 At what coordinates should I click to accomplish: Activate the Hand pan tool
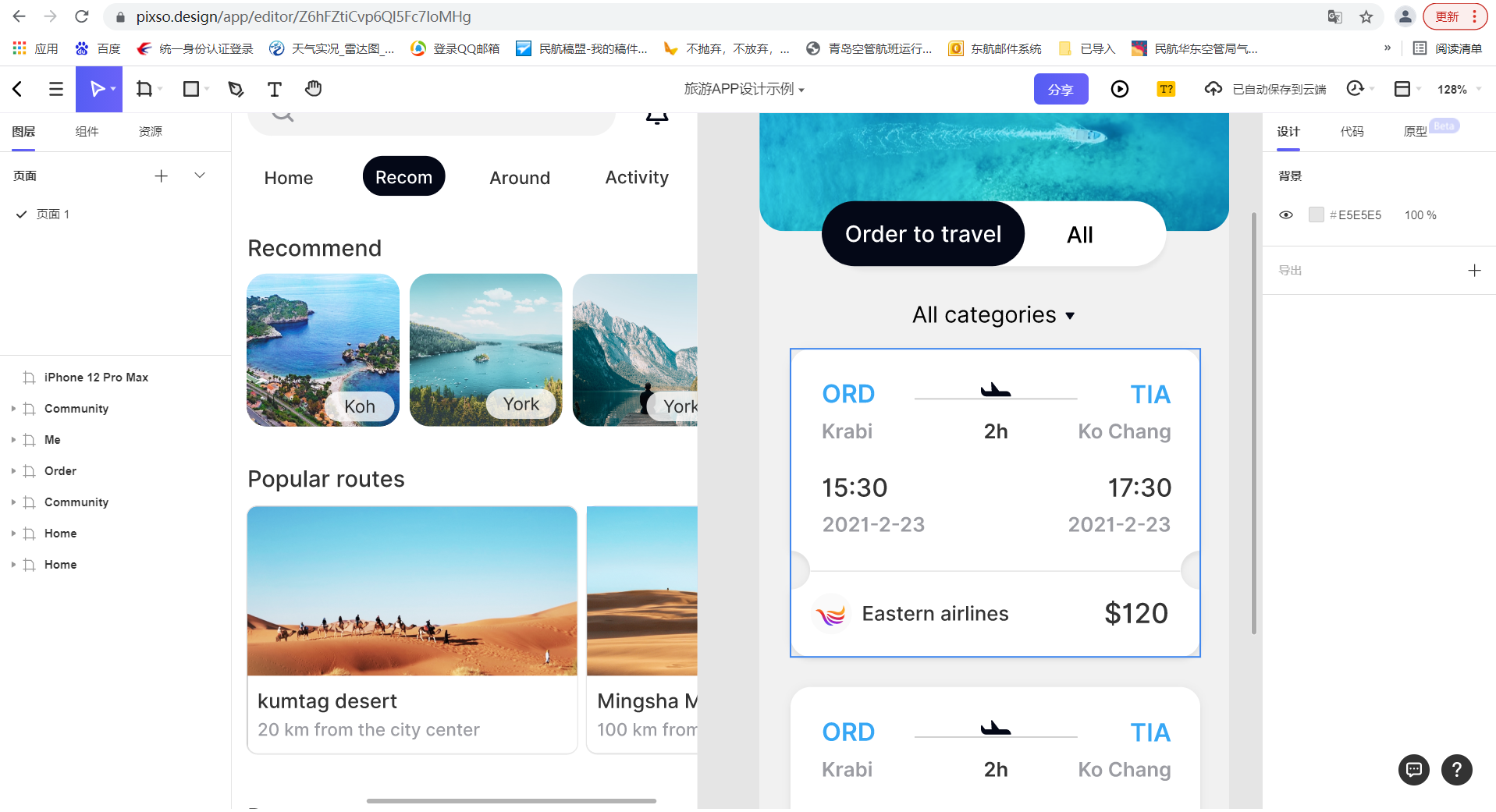point(314,89)
